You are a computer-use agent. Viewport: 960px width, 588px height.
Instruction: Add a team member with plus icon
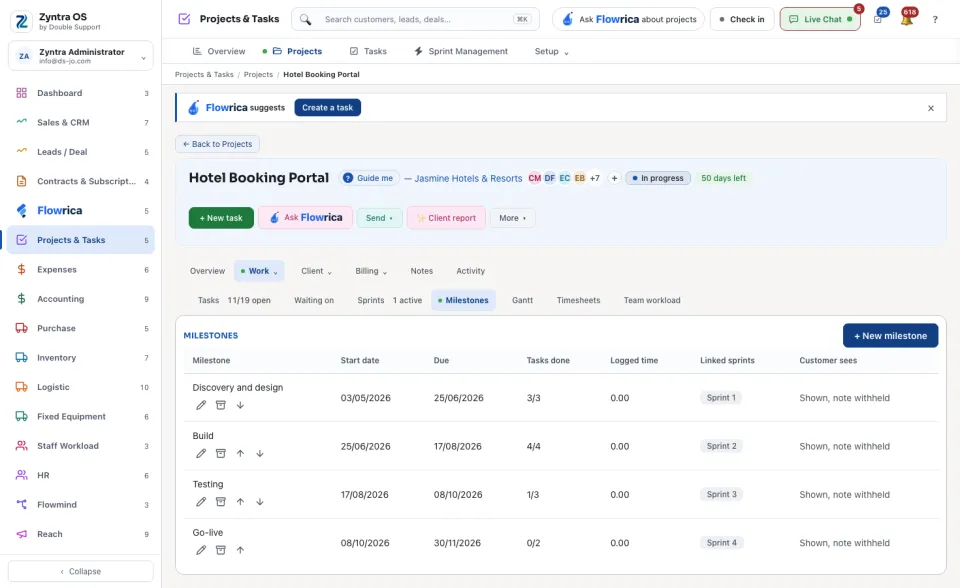pos(614,178)
